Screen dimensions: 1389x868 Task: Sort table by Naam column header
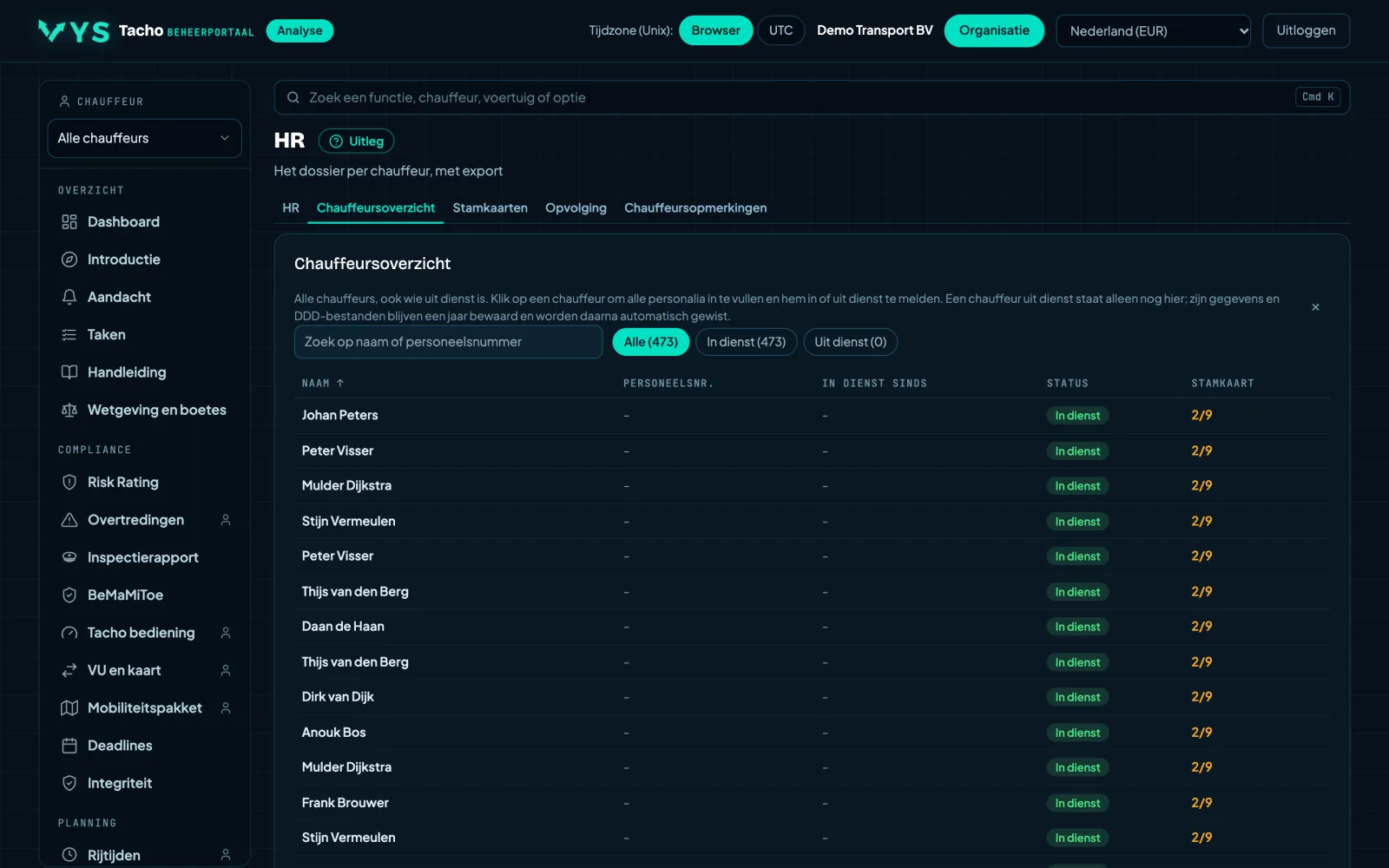tap(323, 383)
